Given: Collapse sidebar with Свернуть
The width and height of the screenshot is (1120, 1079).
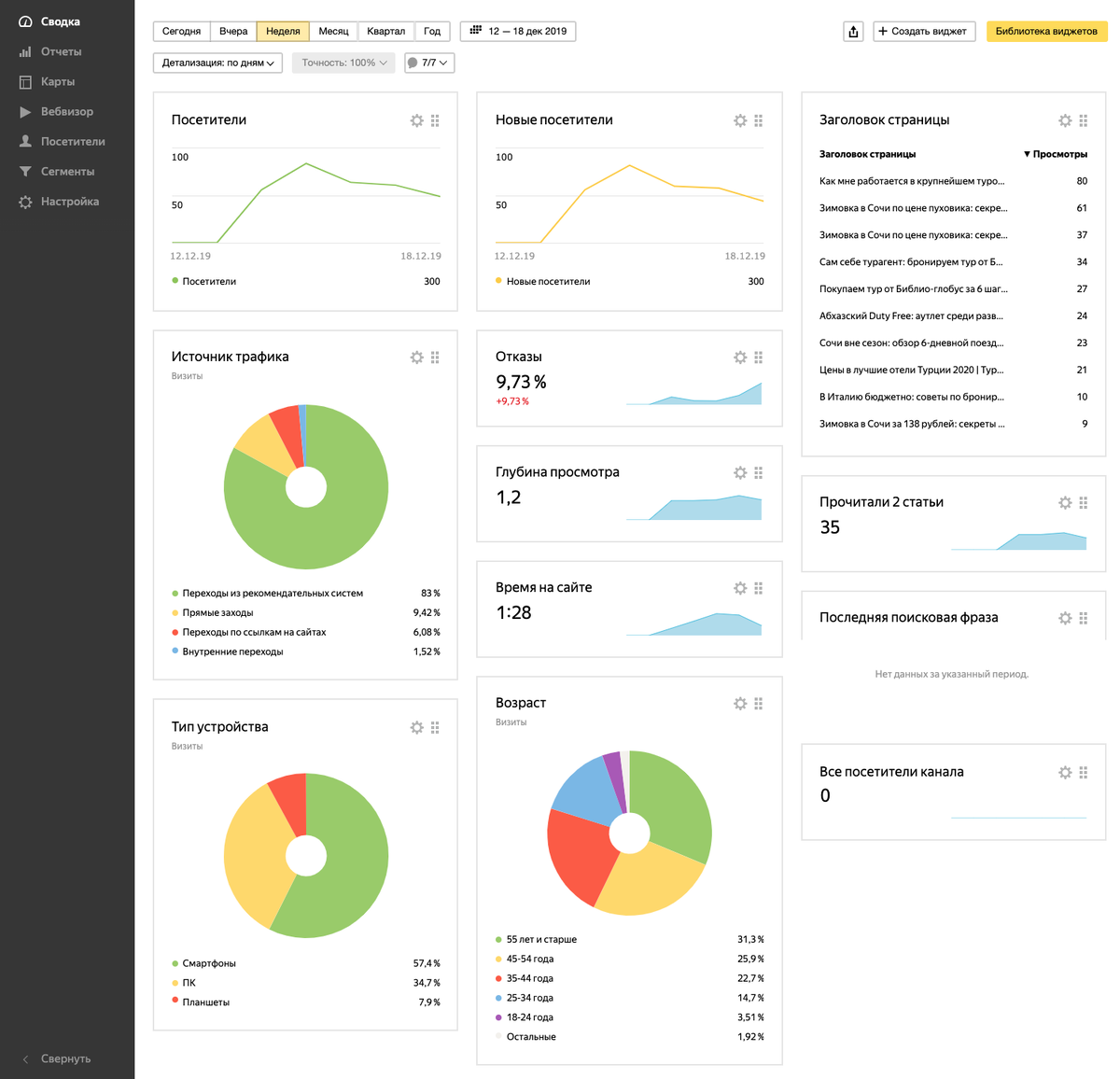Looking at the screenshot, I should click(56, 1059).
